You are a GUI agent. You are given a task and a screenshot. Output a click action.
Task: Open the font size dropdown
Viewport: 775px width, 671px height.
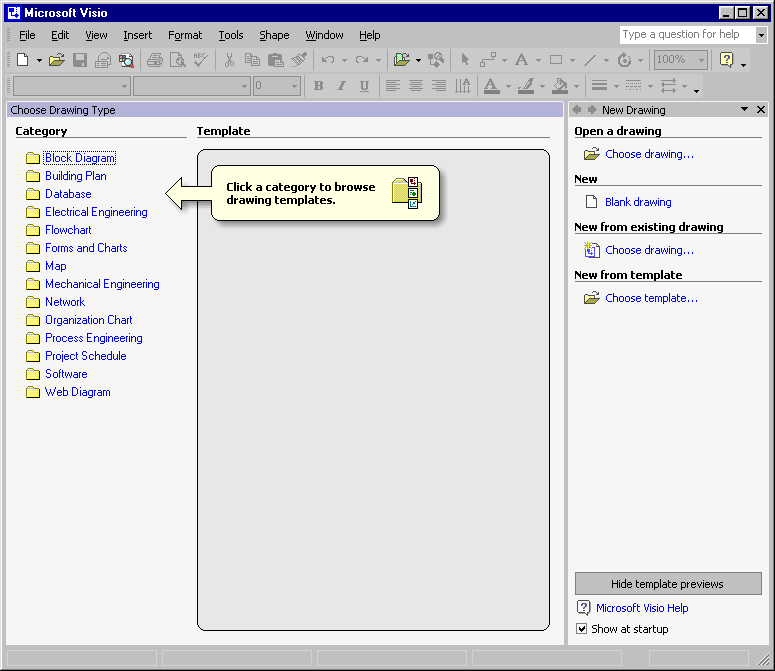tap(295, 86)
